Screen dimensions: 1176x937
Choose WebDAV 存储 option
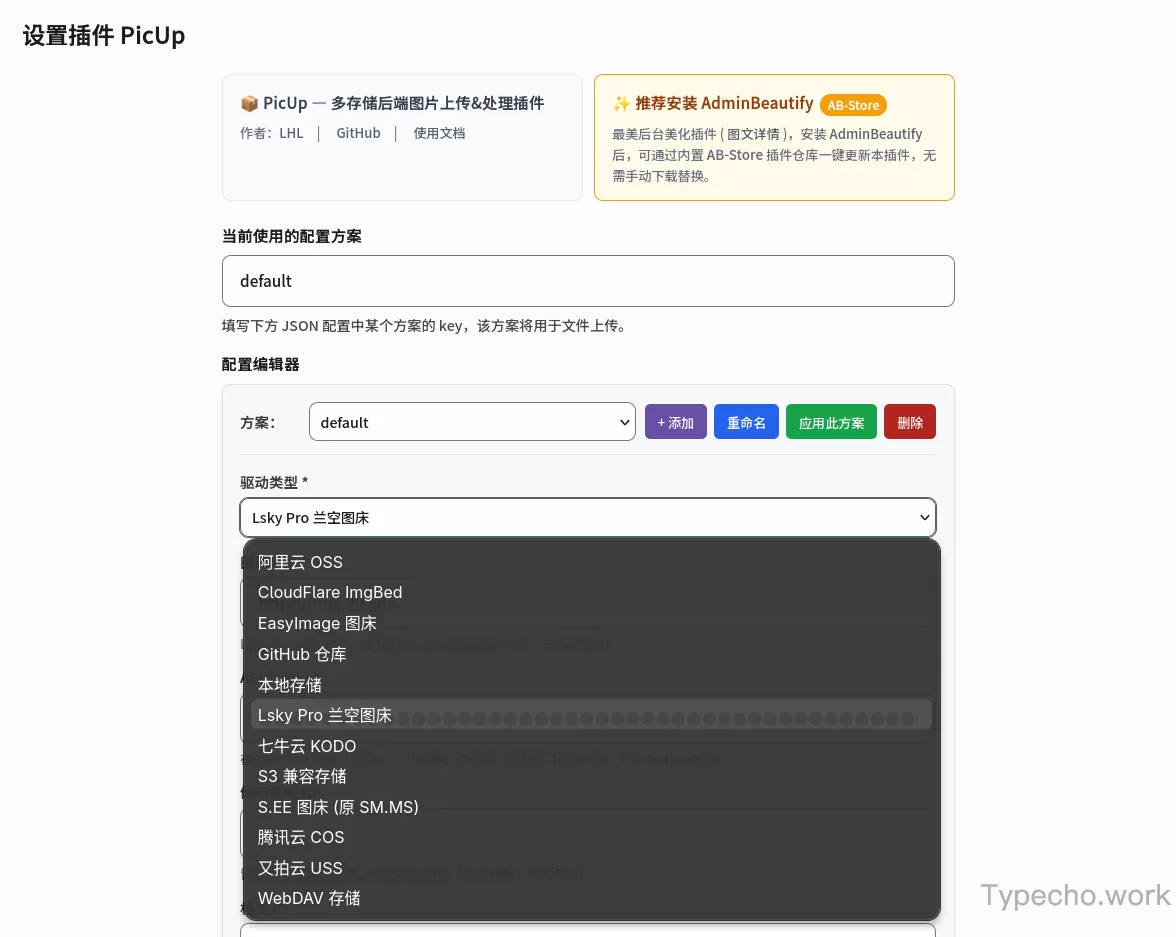pyautogui.click(x=309, y=898)
